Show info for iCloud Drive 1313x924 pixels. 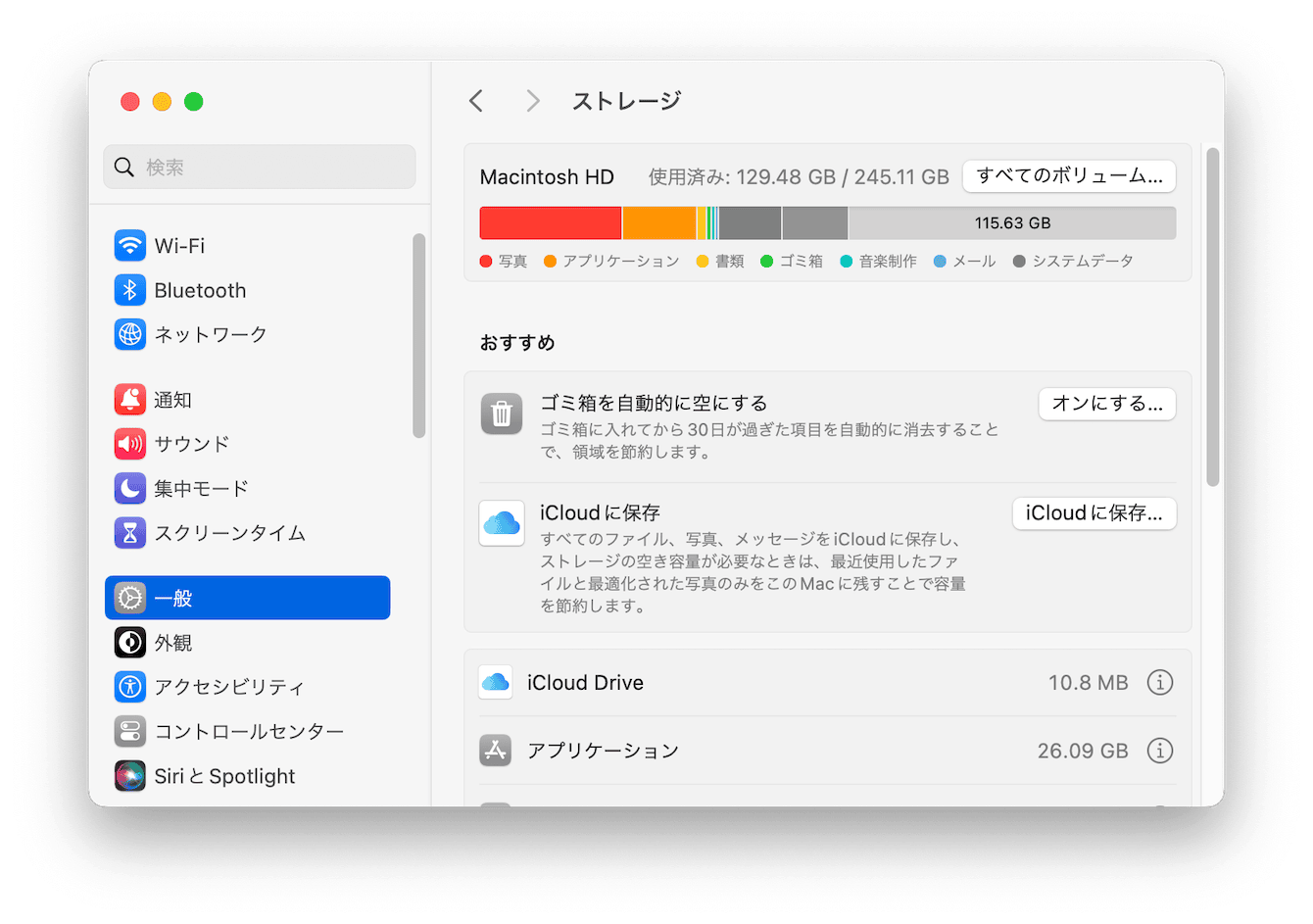[x=1160, y=682]
